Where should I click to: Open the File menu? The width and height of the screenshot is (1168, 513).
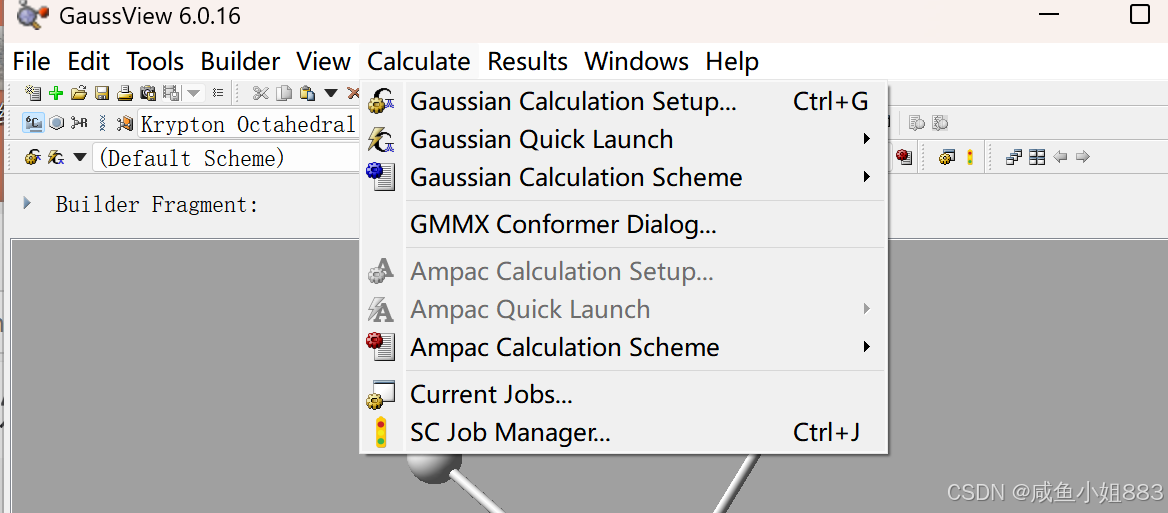(x=31, y=61)
